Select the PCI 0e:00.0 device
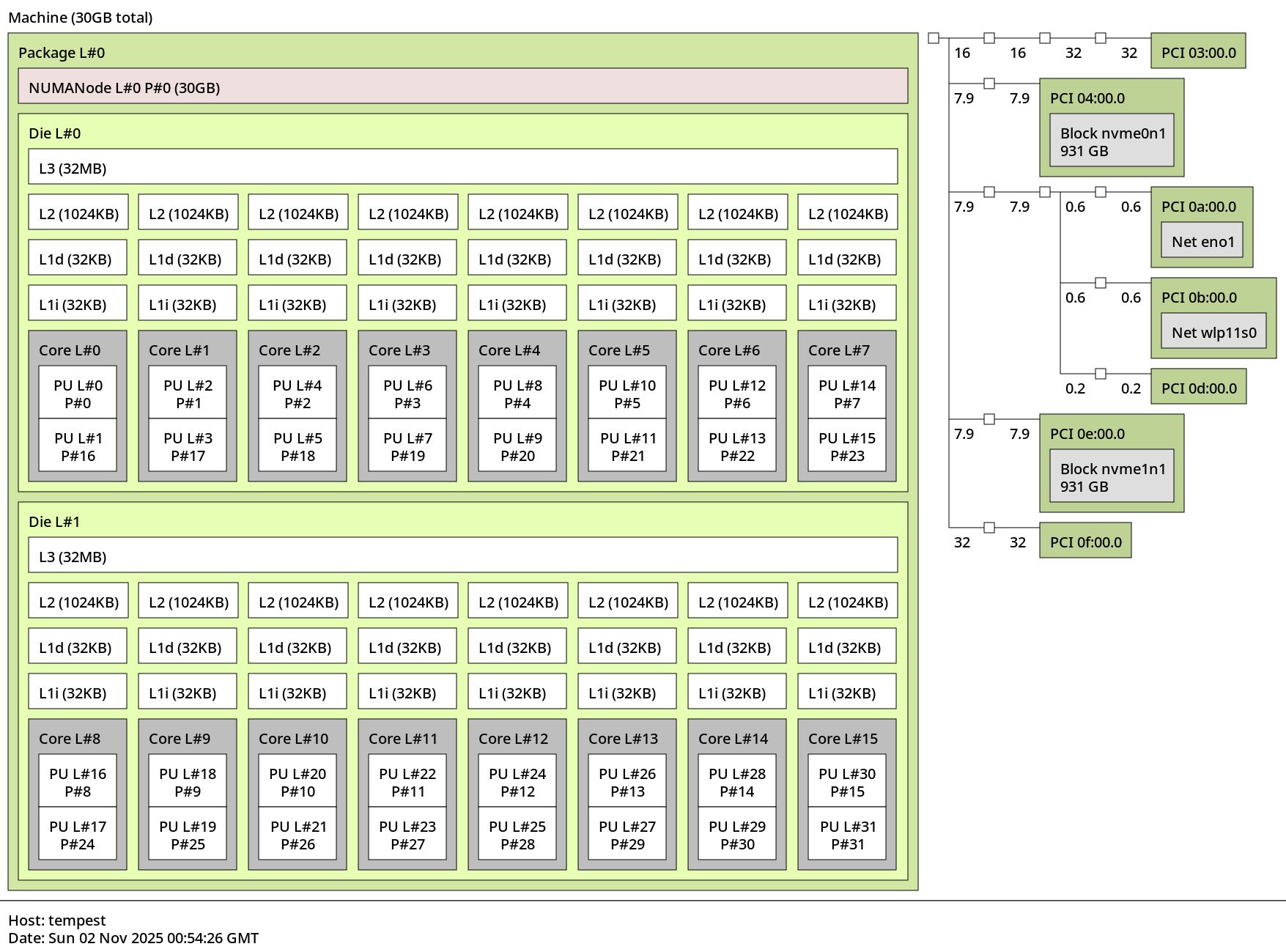 point(1087,434)
